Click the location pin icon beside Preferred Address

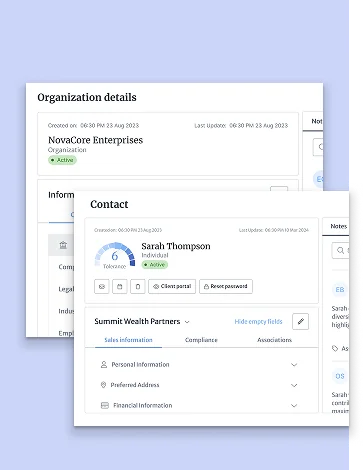tap(103, 385)
